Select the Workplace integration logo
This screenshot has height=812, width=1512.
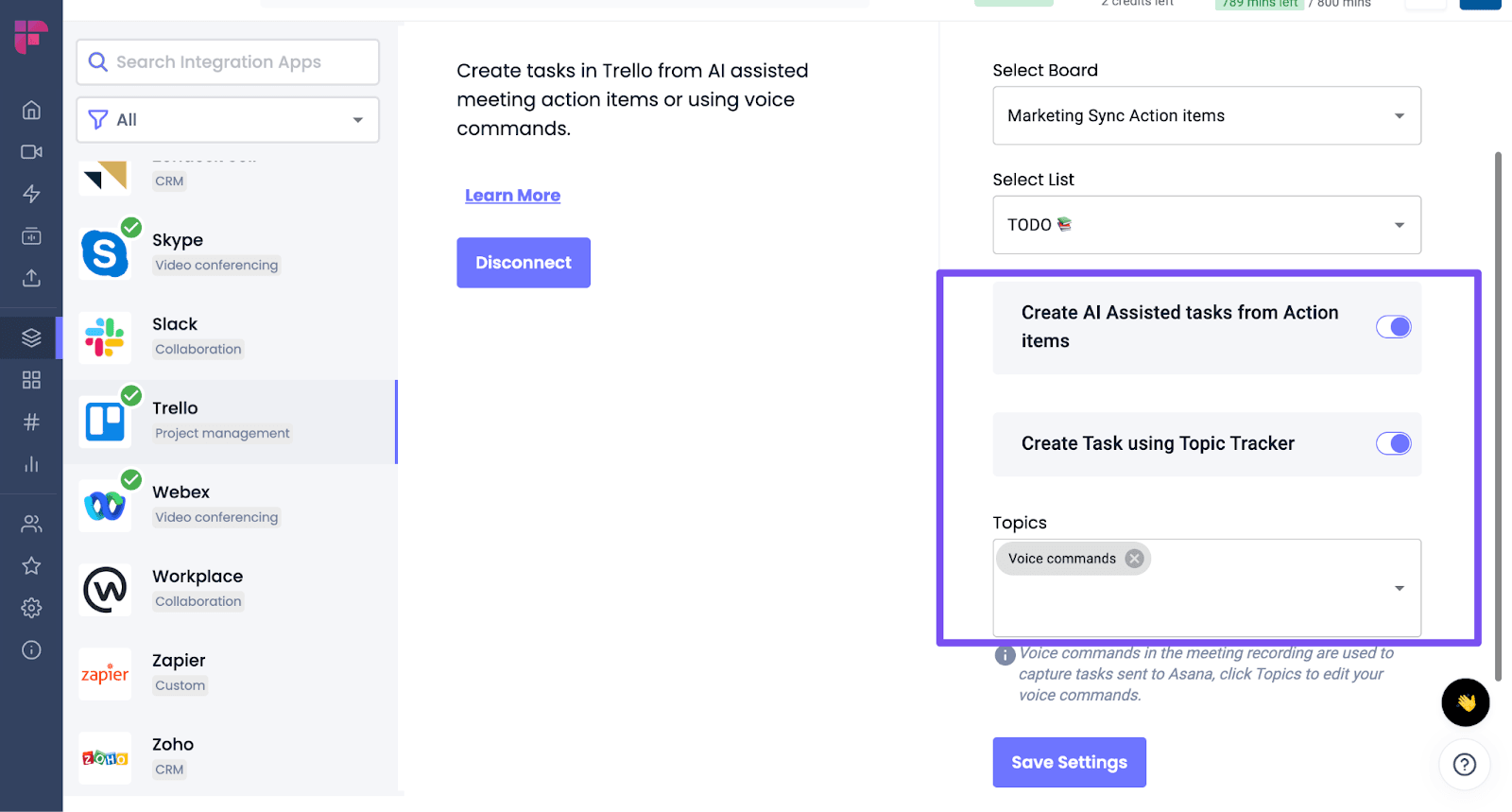tap(105, 590)
